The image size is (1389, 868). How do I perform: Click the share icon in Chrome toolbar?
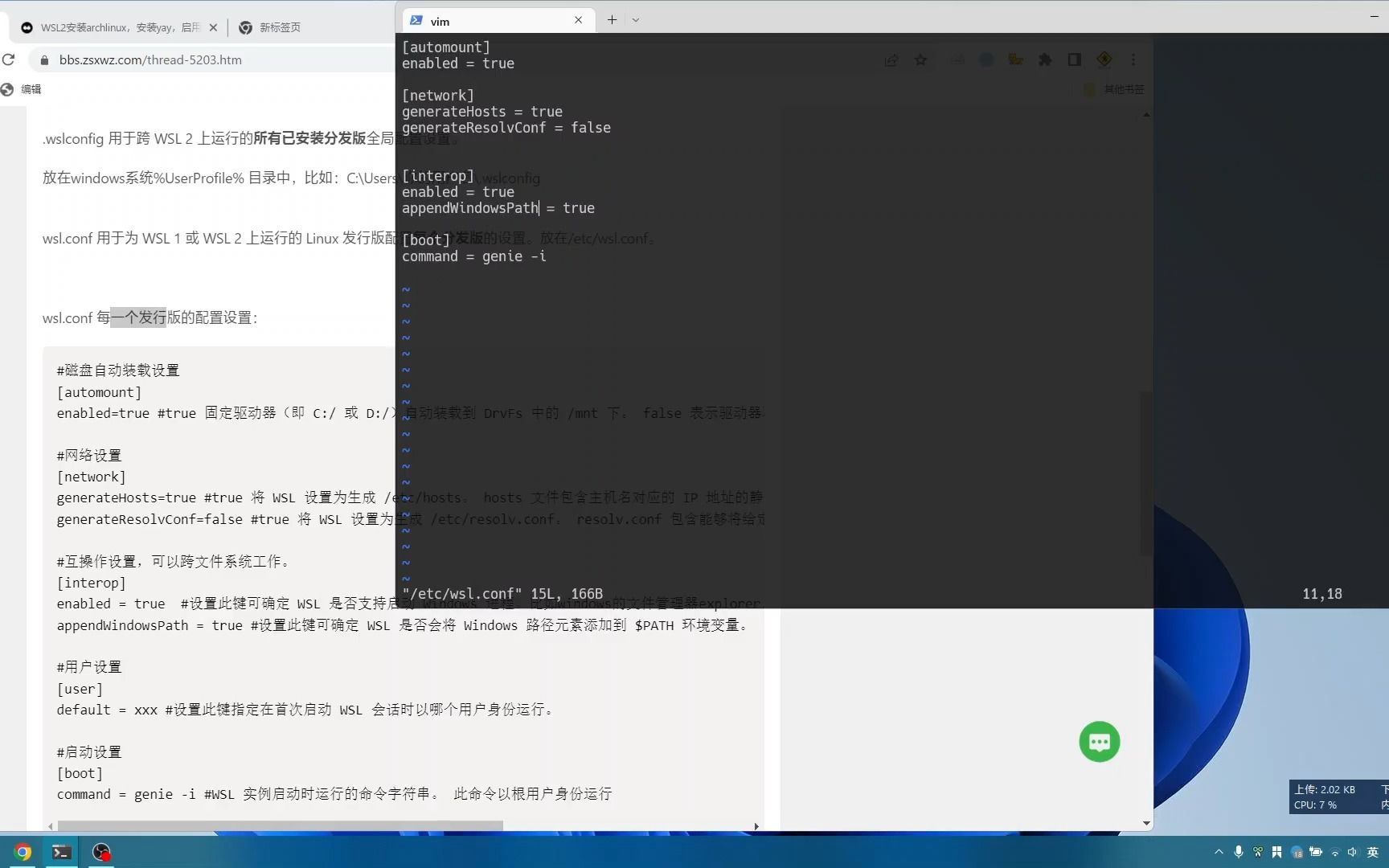(x=891, y=60)
